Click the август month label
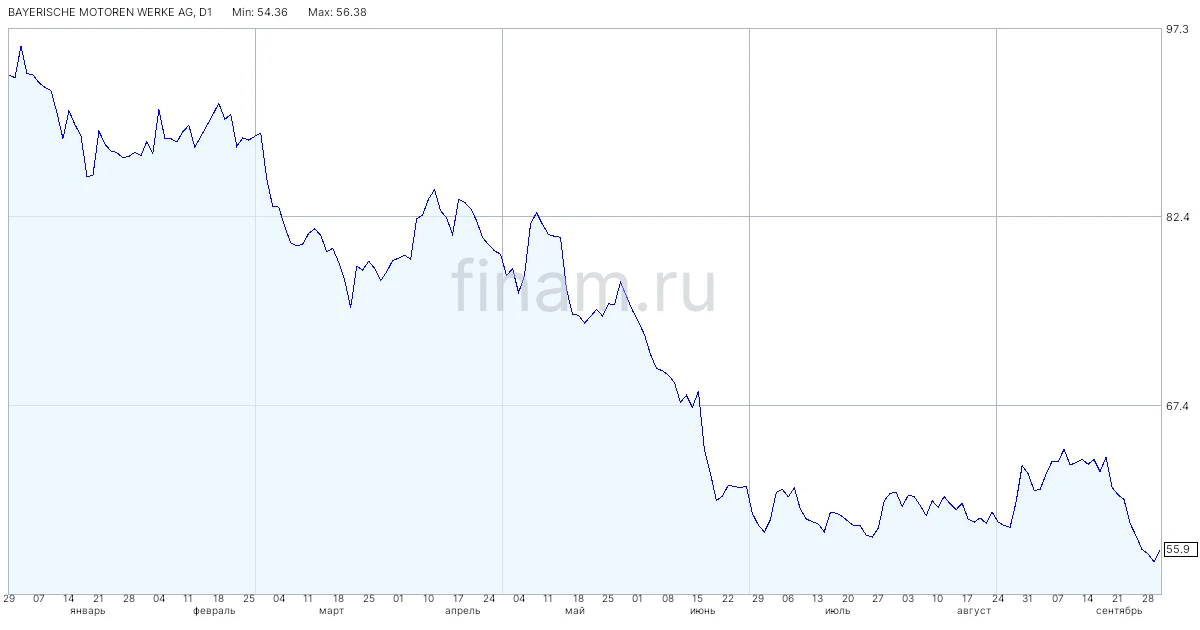This screenshot has height=630, width=1200. click(x=973, y=611)
